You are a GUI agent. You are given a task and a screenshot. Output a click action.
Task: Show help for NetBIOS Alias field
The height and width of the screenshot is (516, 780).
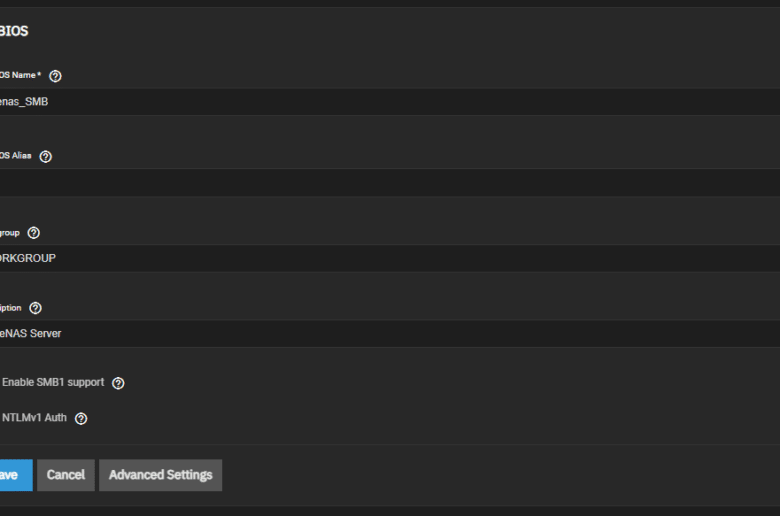[45, 156]
